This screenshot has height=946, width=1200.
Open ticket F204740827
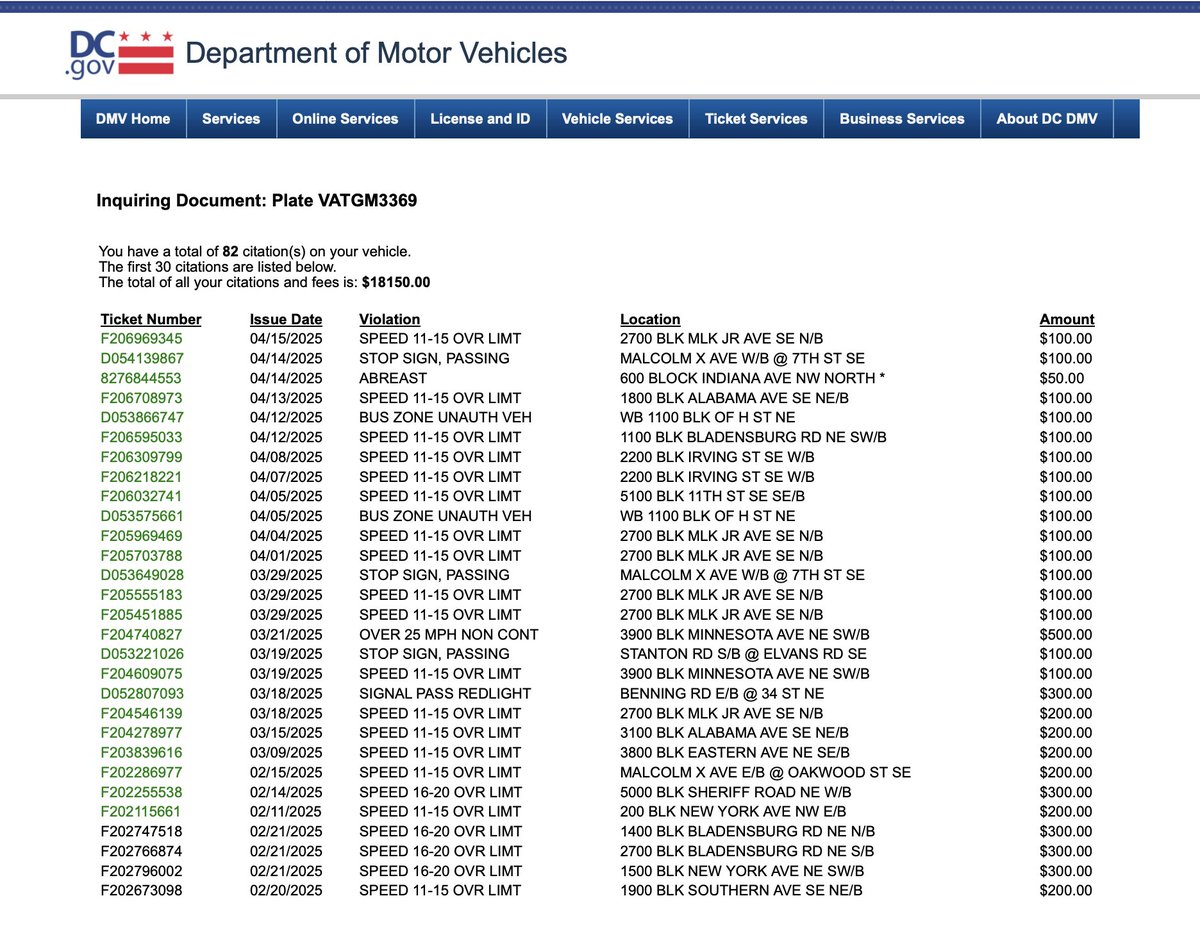pyautogui.click(x=142, y=634)
